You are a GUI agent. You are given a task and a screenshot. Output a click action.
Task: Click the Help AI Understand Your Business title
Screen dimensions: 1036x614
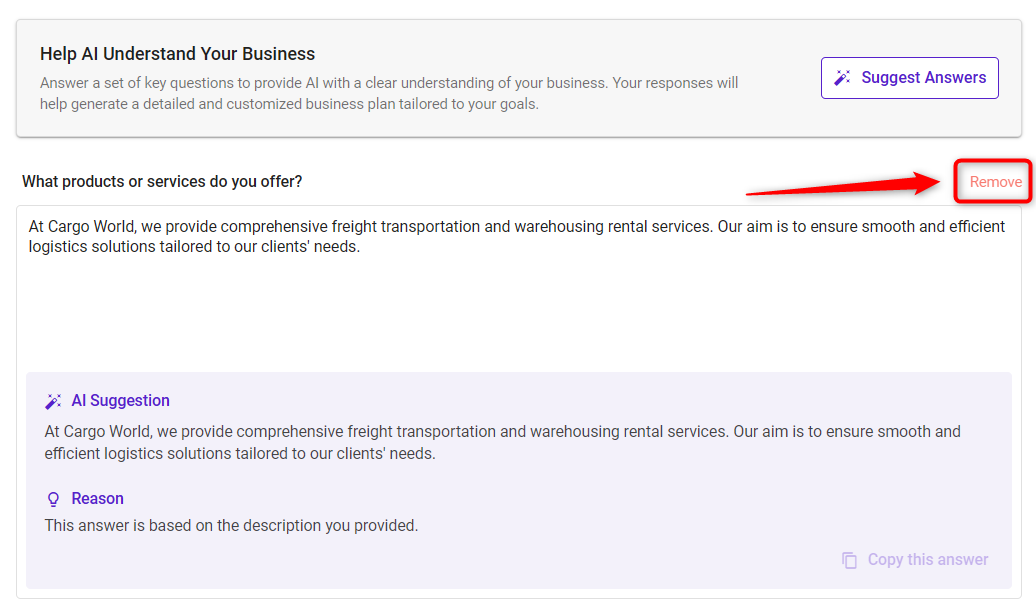(177, 54)
